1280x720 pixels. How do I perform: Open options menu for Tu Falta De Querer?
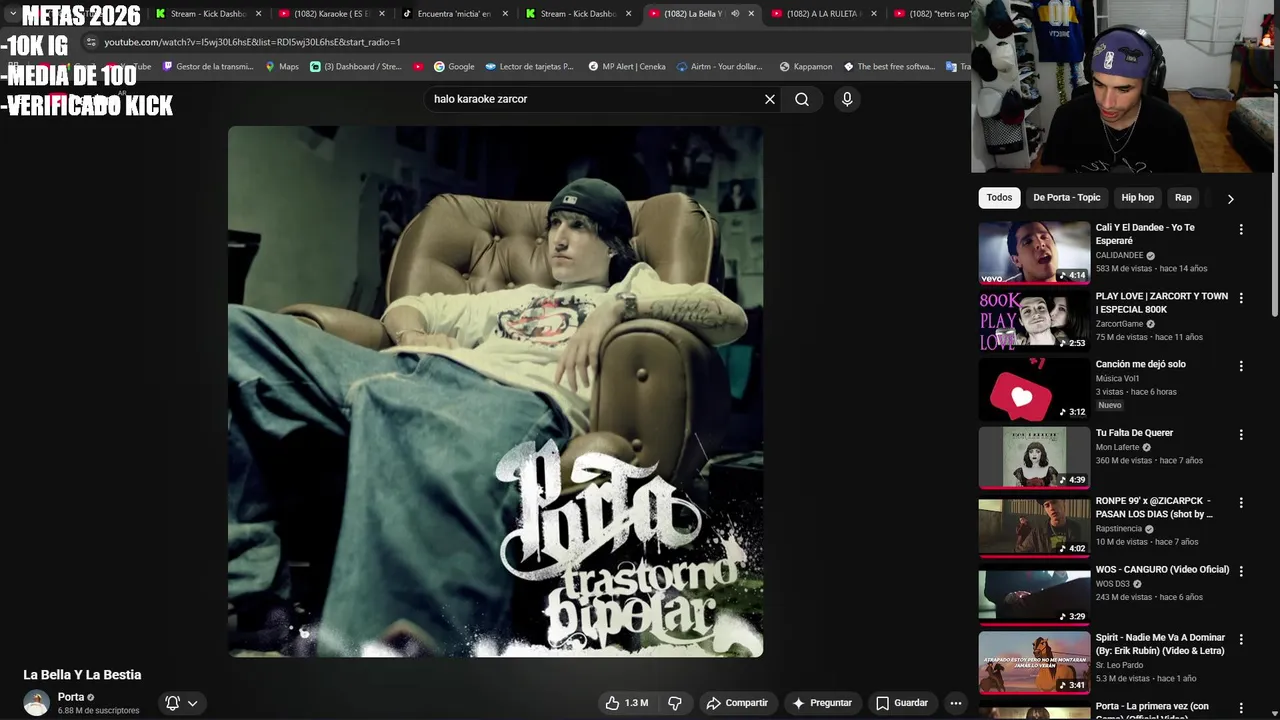1241,435
